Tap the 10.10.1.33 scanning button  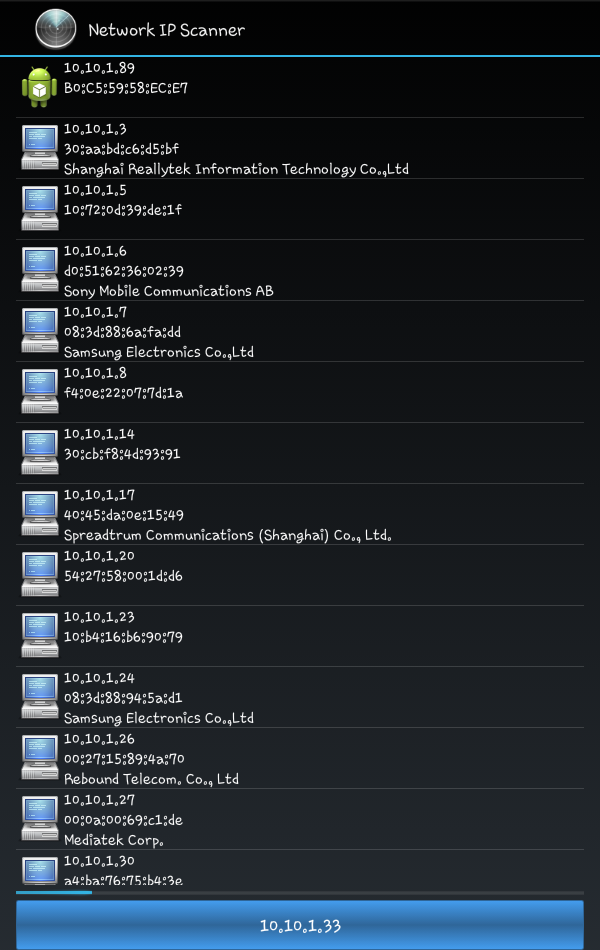(x=300, y=925)
